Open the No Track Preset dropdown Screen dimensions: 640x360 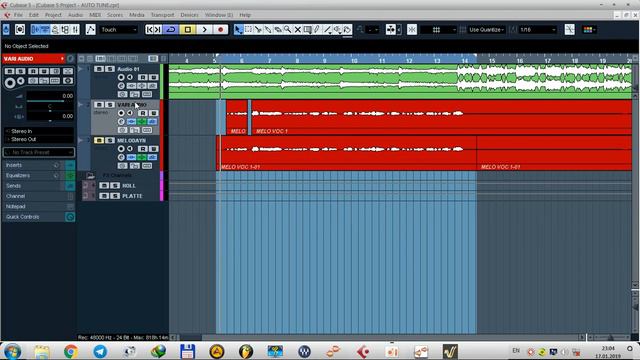tap(39, 152)
